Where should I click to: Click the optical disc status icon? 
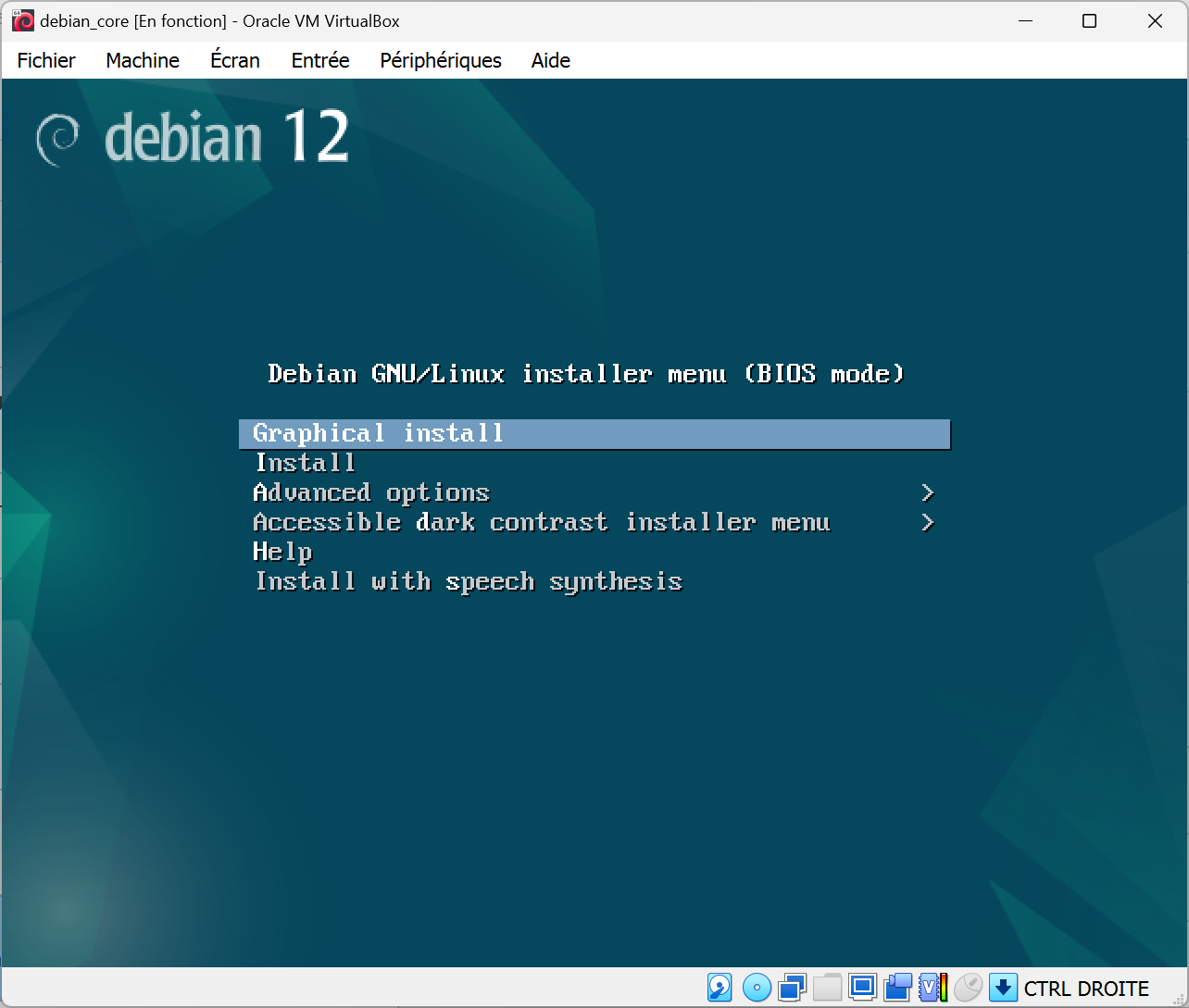point(757,988)
